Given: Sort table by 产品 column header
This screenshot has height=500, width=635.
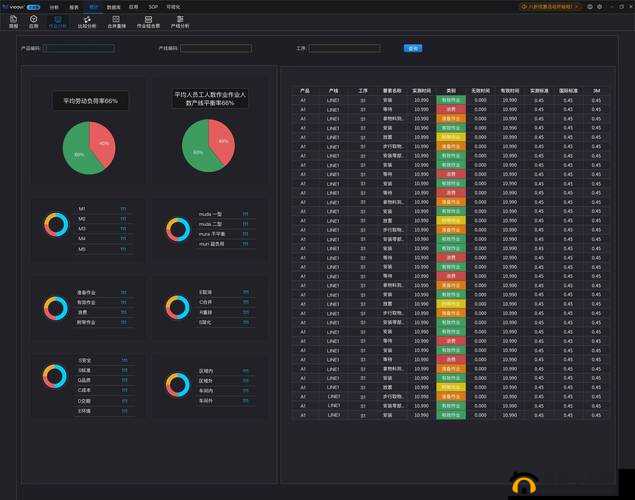Looking at the screenshot, I should tap(305, 91).
